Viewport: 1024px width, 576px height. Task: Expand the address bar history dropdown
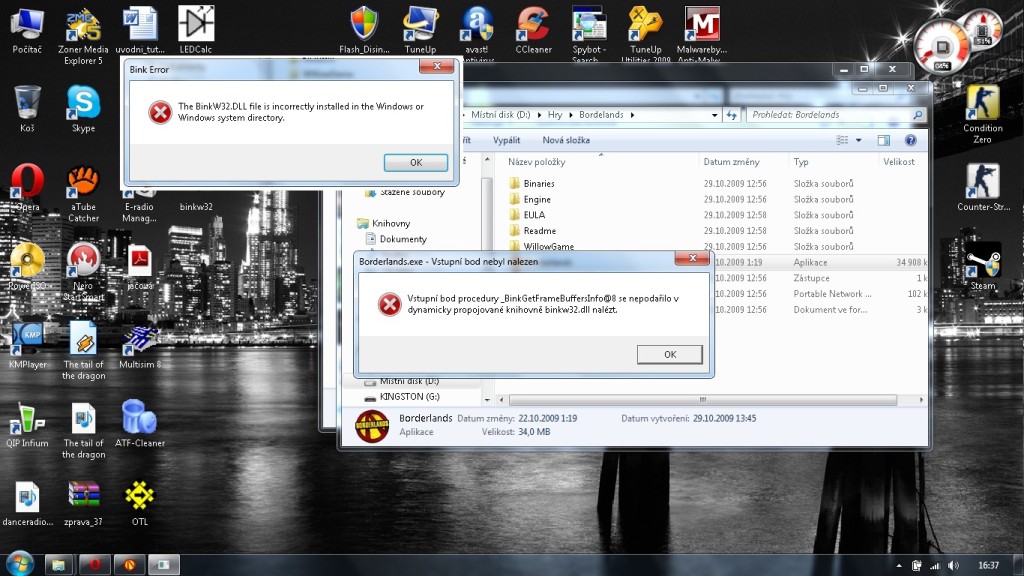tap(714, 115)
